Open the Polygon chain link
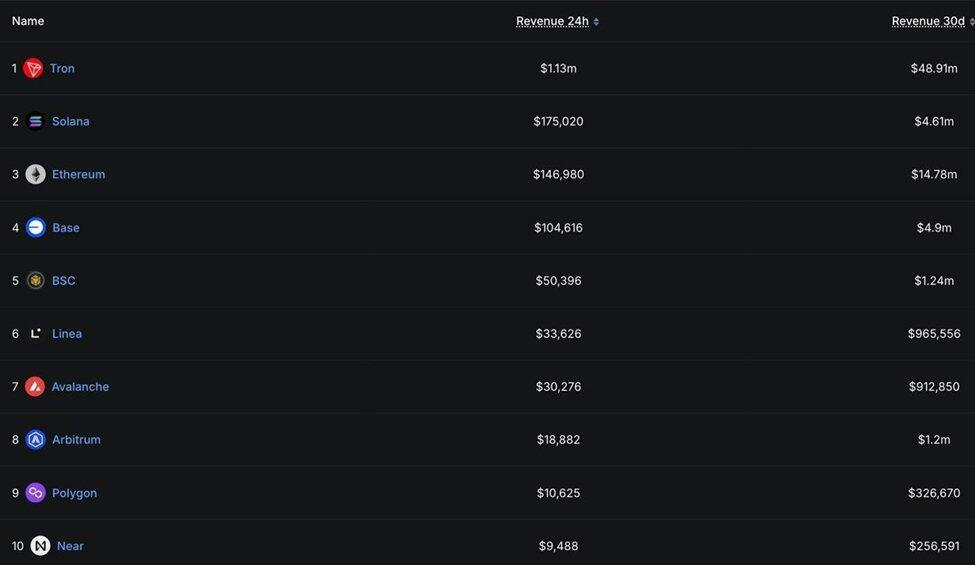This screenshot has height=565, width=975. [x=75, y=493]
